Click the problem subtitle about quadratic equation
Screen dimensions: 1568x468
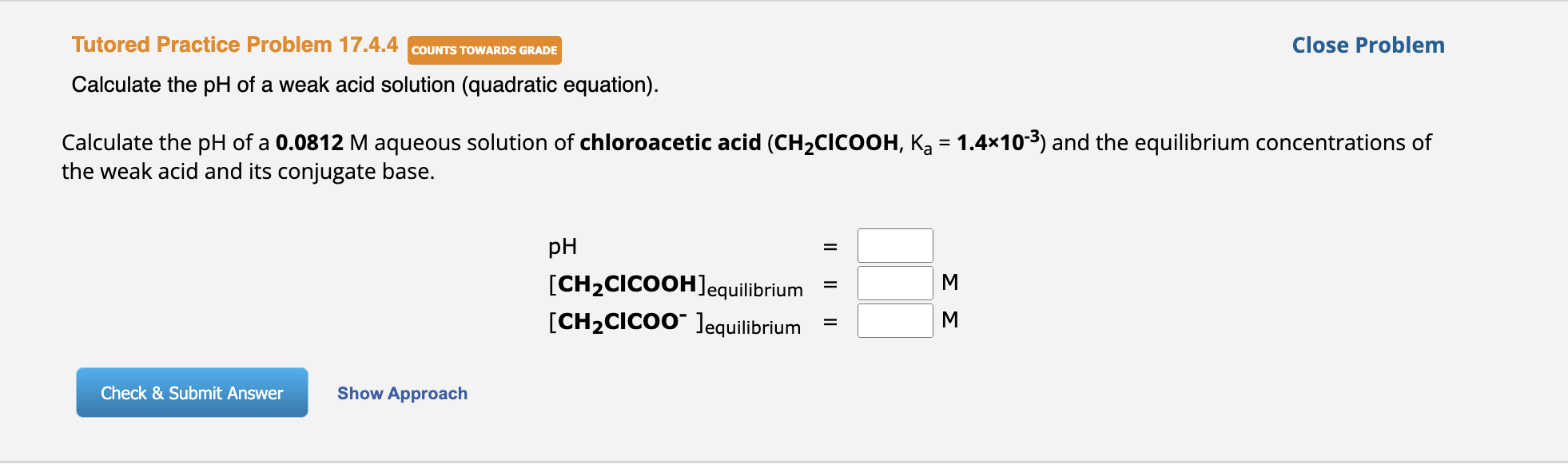coord(364,85)
